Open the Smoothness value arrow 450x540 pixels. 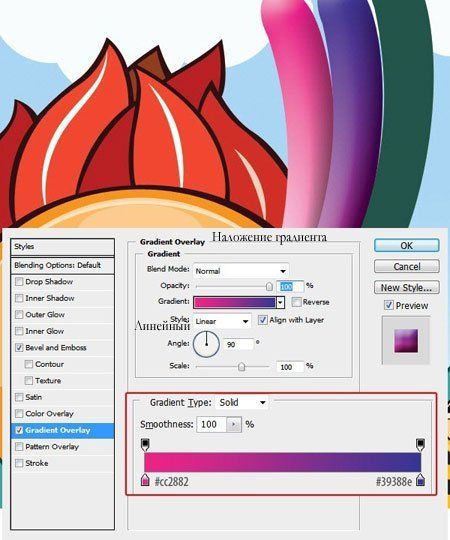(234, 424)
